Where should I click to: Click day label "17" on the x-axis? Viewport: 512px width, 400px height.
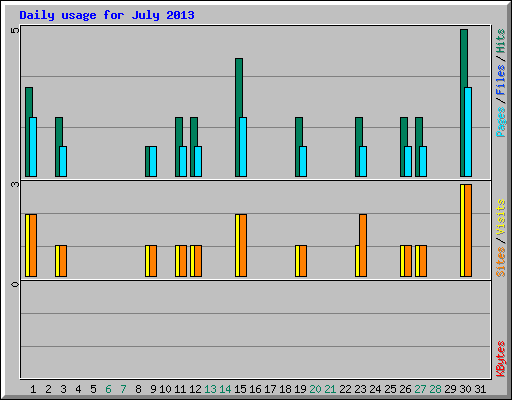(270, 389)
